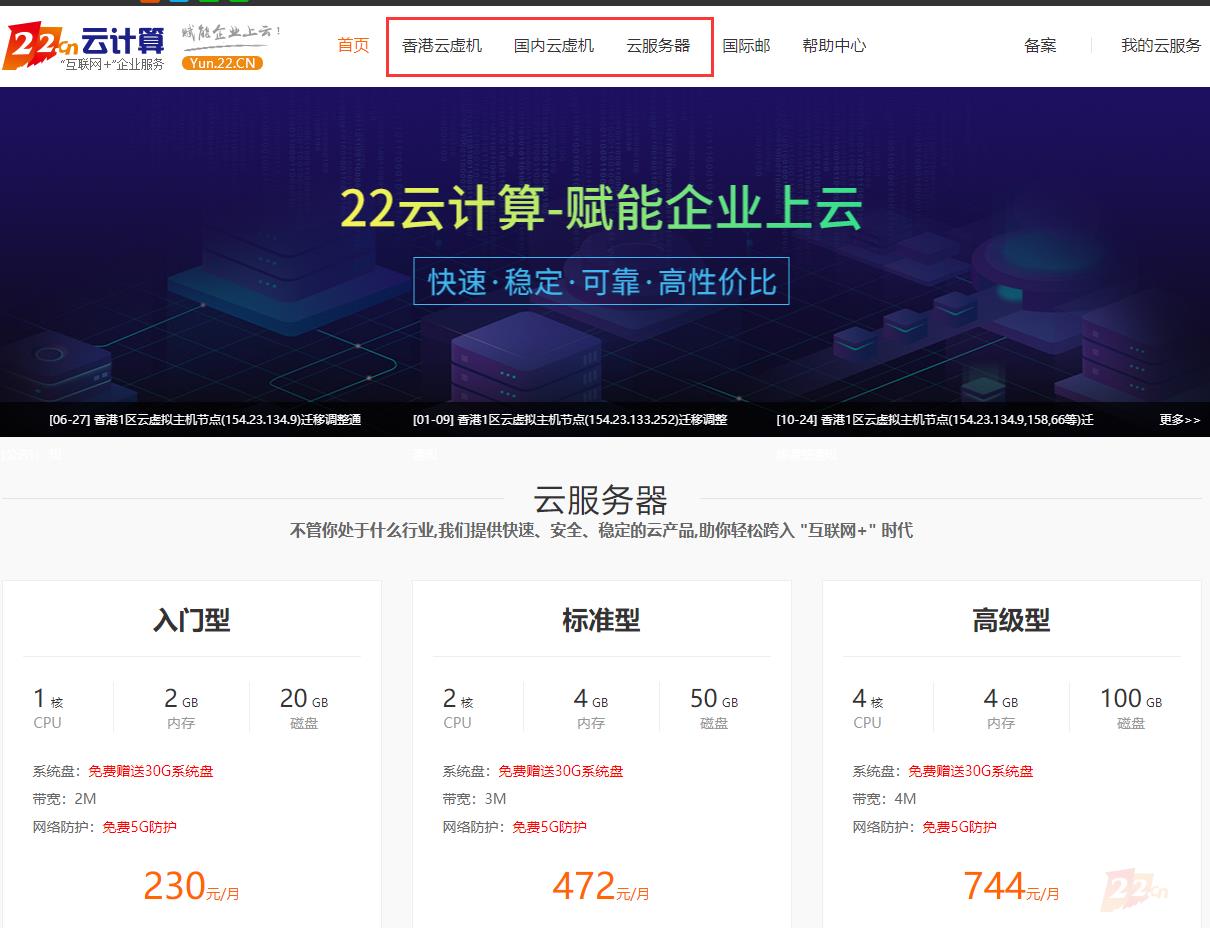Go to 云服务器 in the top menu

[x=658, y=45]
